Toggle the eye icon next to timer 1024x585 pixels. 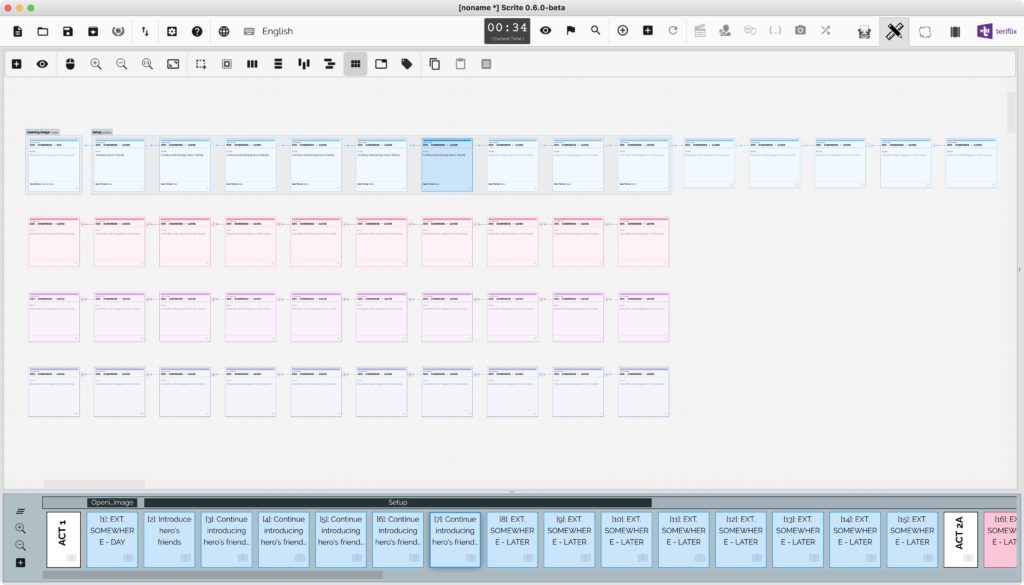click(x=545, y=31)
